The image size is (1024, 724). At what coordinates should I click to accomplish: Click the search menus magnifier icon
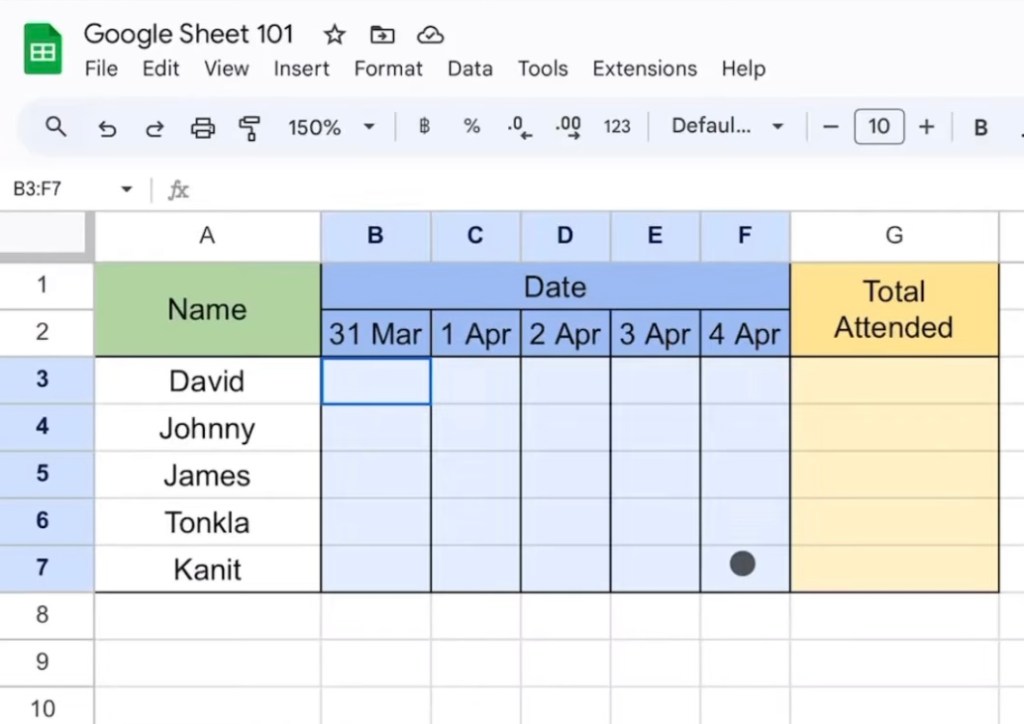(x=57, y=127)
